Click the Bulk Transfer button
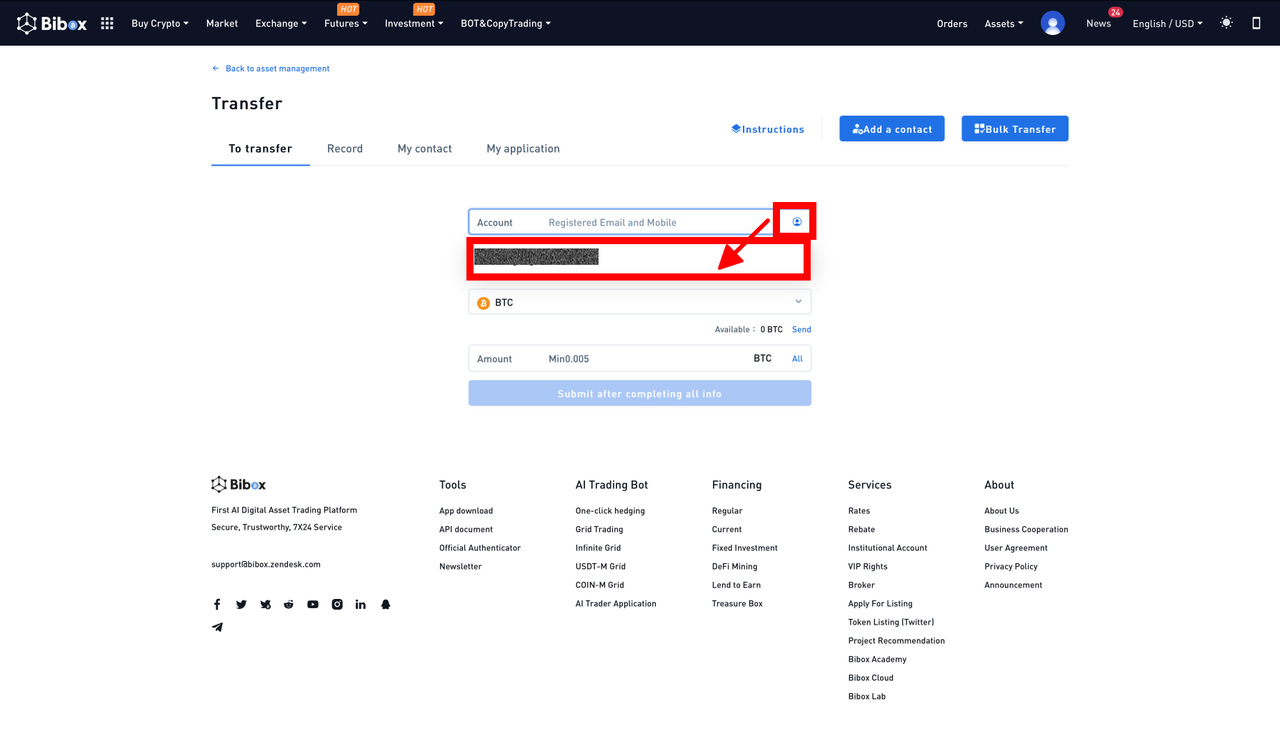Image resolution: width=1280 pixels, height=741 pixels. (1015, 129)
